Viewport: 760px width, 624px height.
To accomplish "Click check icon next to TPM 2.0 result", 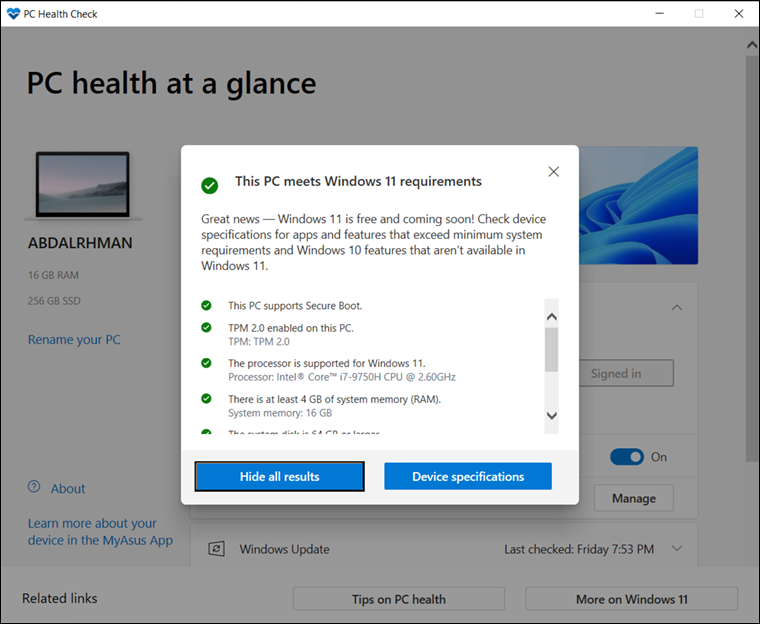I will 206,328.
